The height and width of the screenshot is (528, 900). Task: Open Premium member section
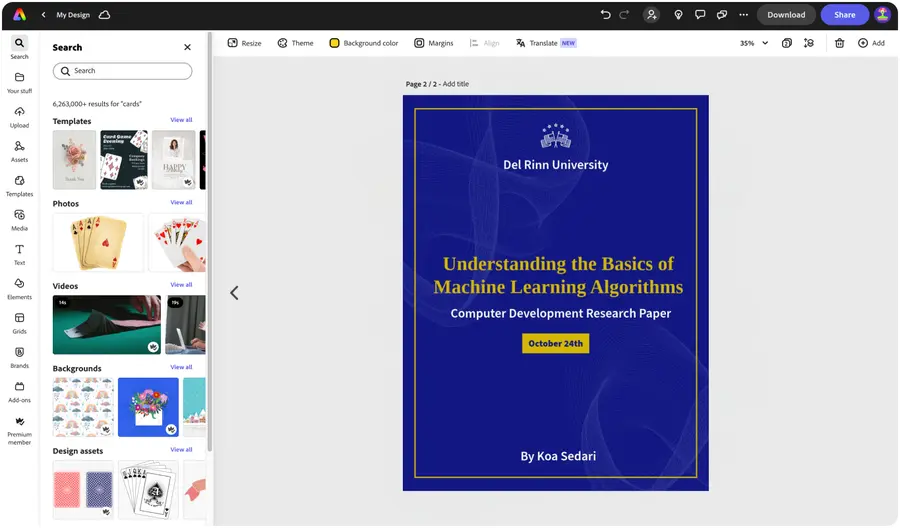pyautogui.click(x=20, y=430)
